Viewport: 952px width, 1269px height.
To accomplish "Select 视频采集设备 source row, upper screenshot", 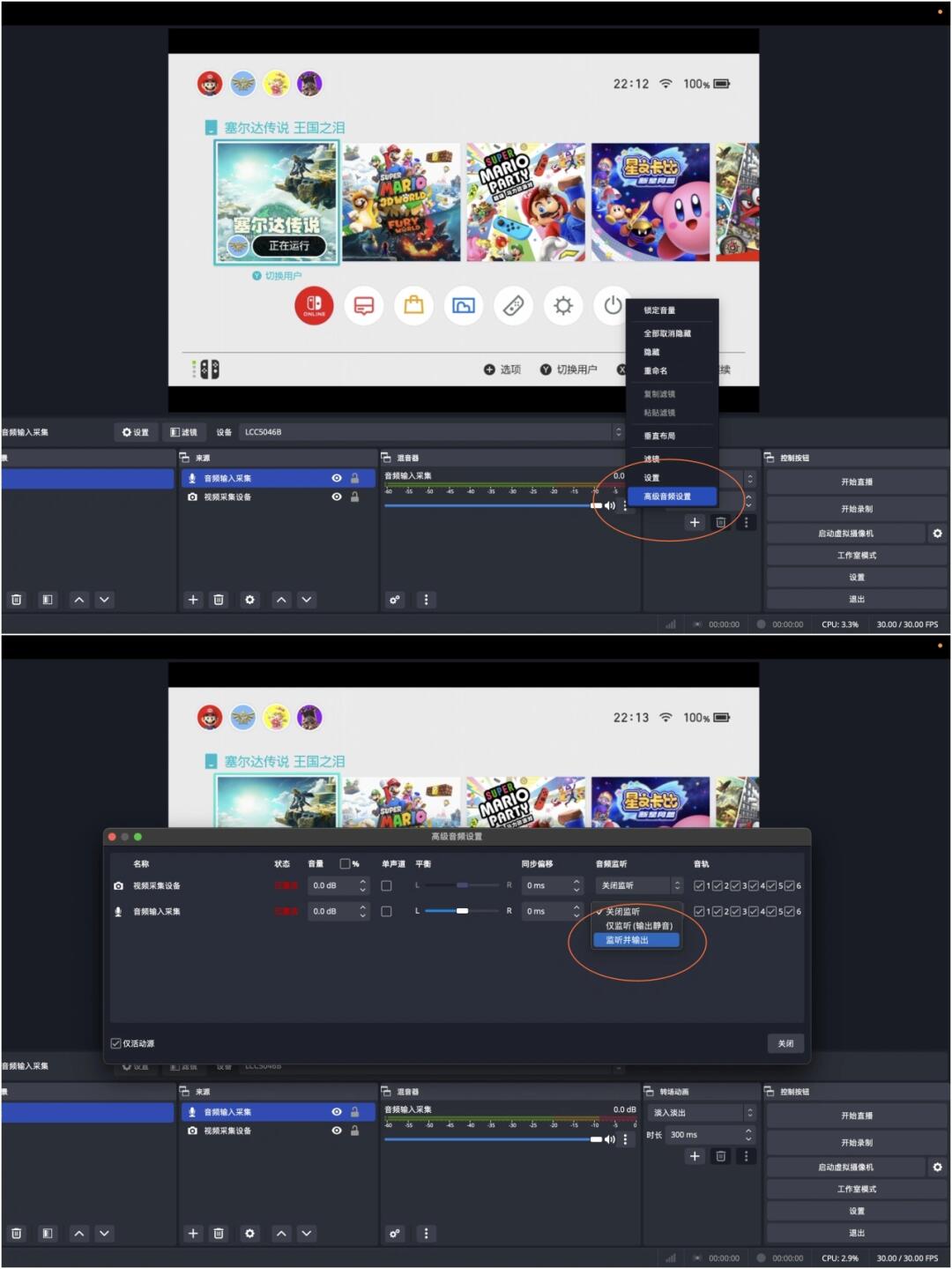I will point(277,497).
